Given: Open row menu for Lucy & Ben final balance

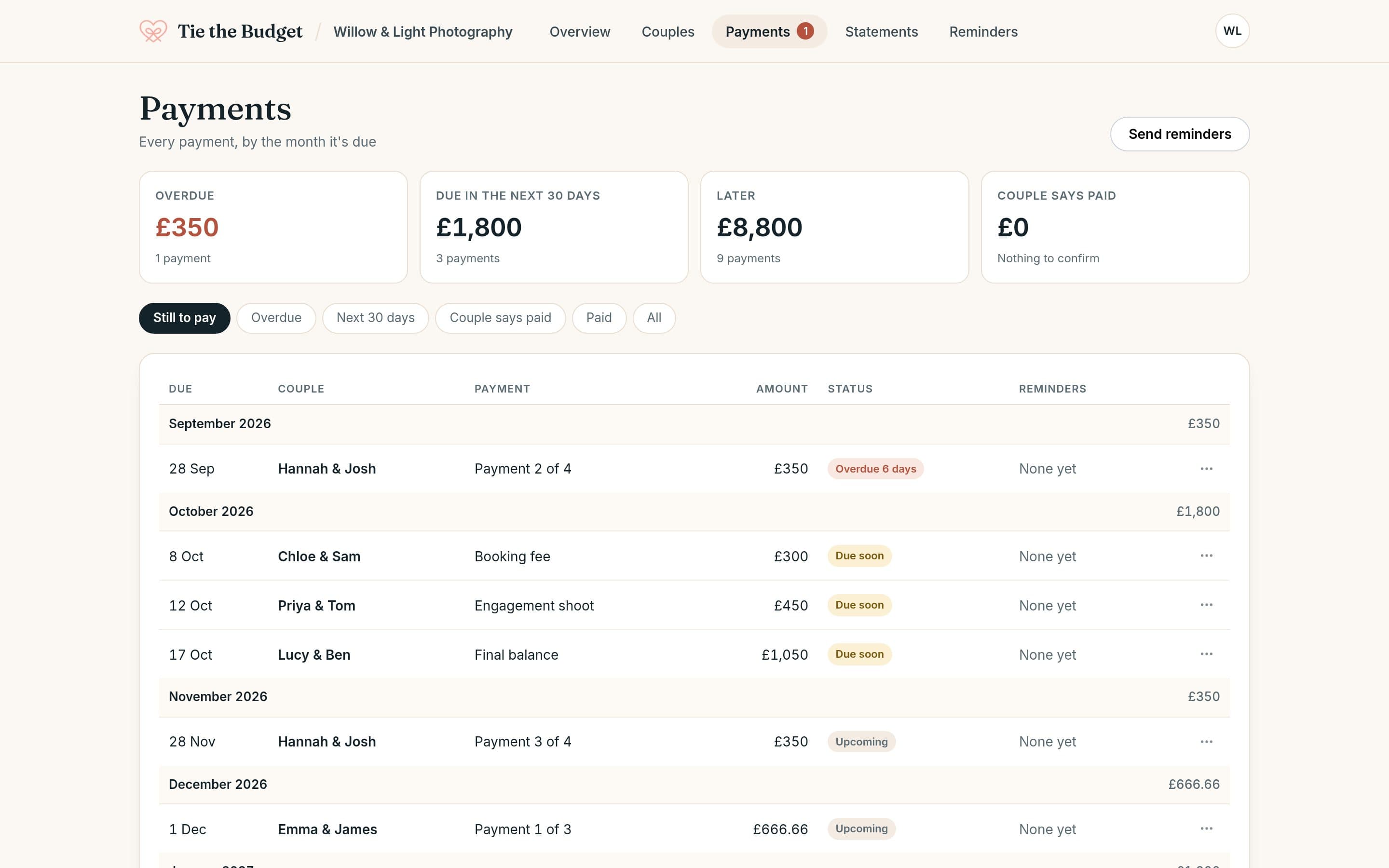Looking at the screenshot, I should pos(1207,654).
